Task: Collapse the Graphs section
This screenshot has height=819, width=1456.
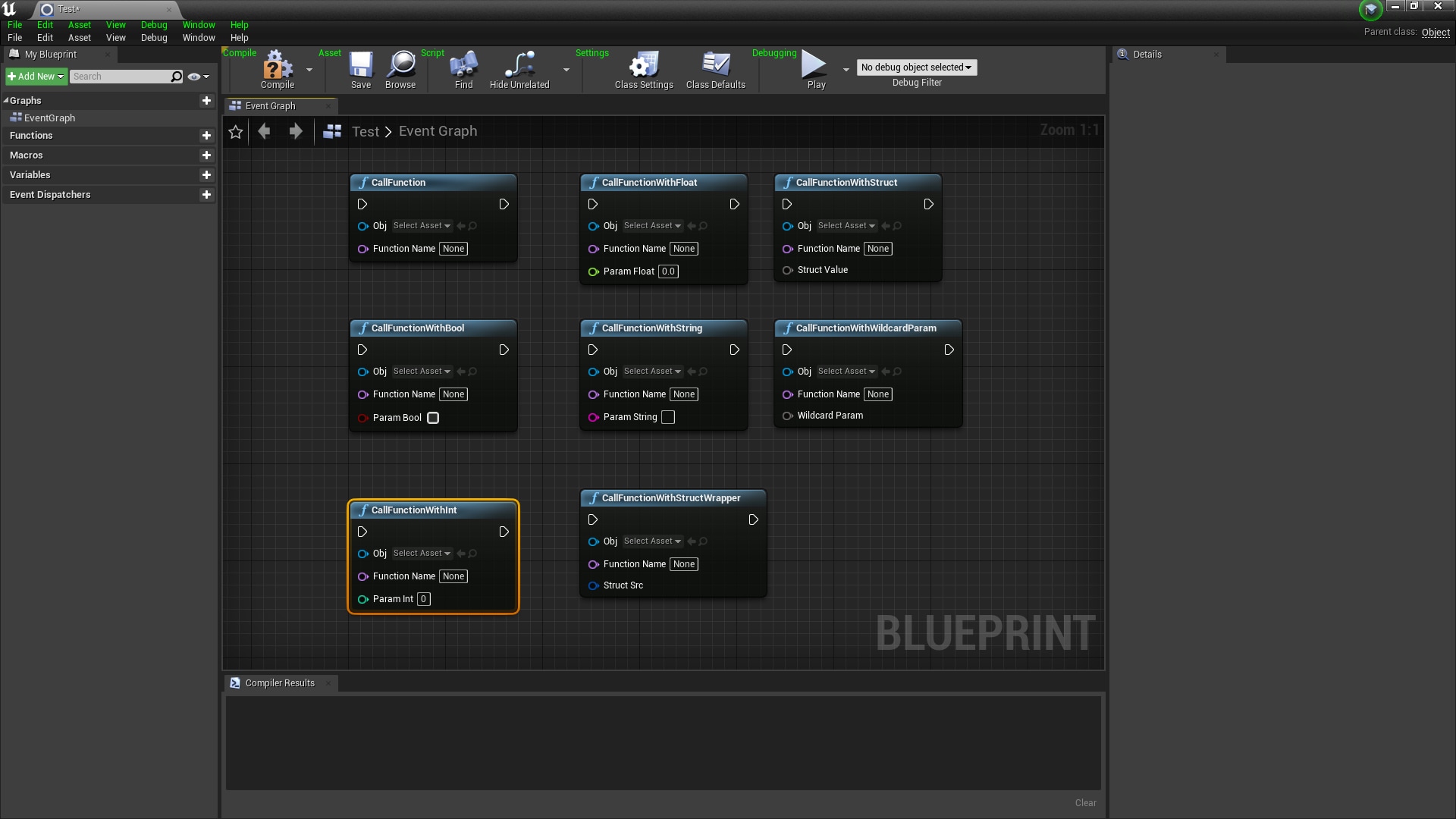Action: [x=8, y=100]
